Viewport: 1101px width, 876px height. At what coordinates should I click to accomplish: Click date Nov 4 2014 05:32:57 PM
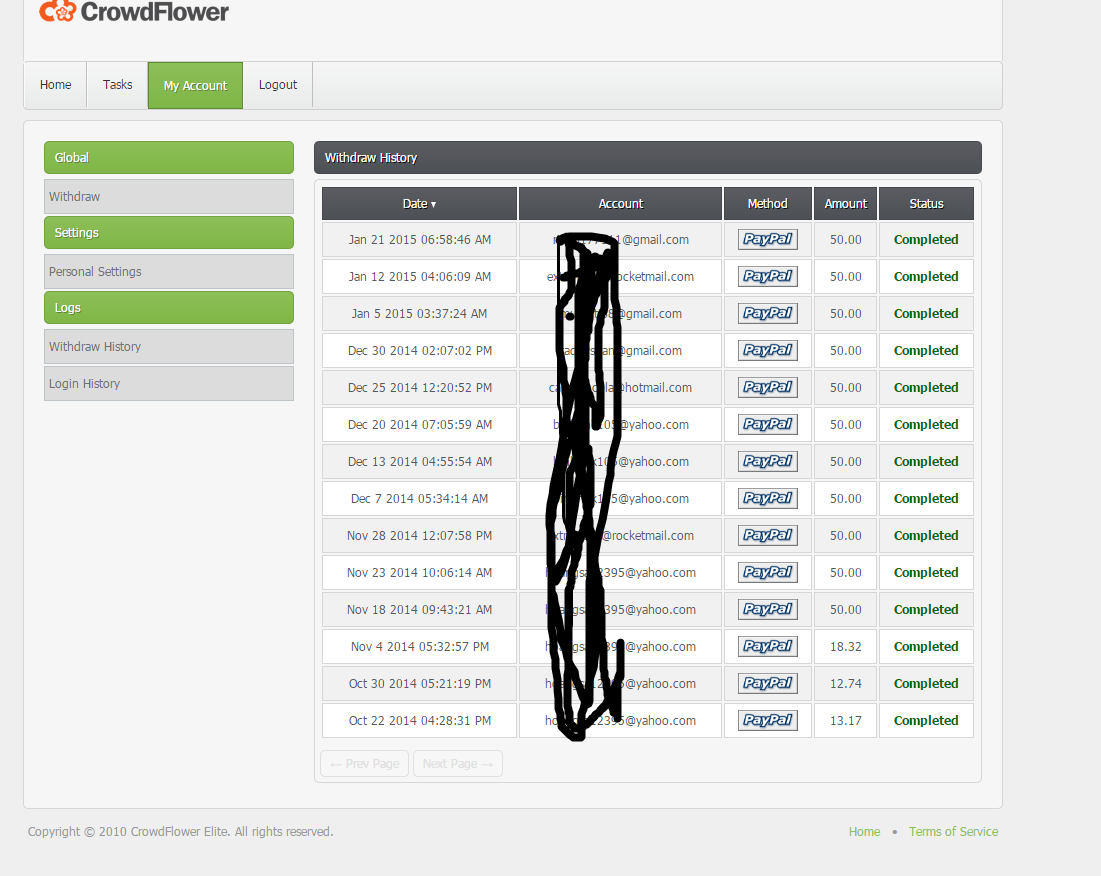pos(420,646)
